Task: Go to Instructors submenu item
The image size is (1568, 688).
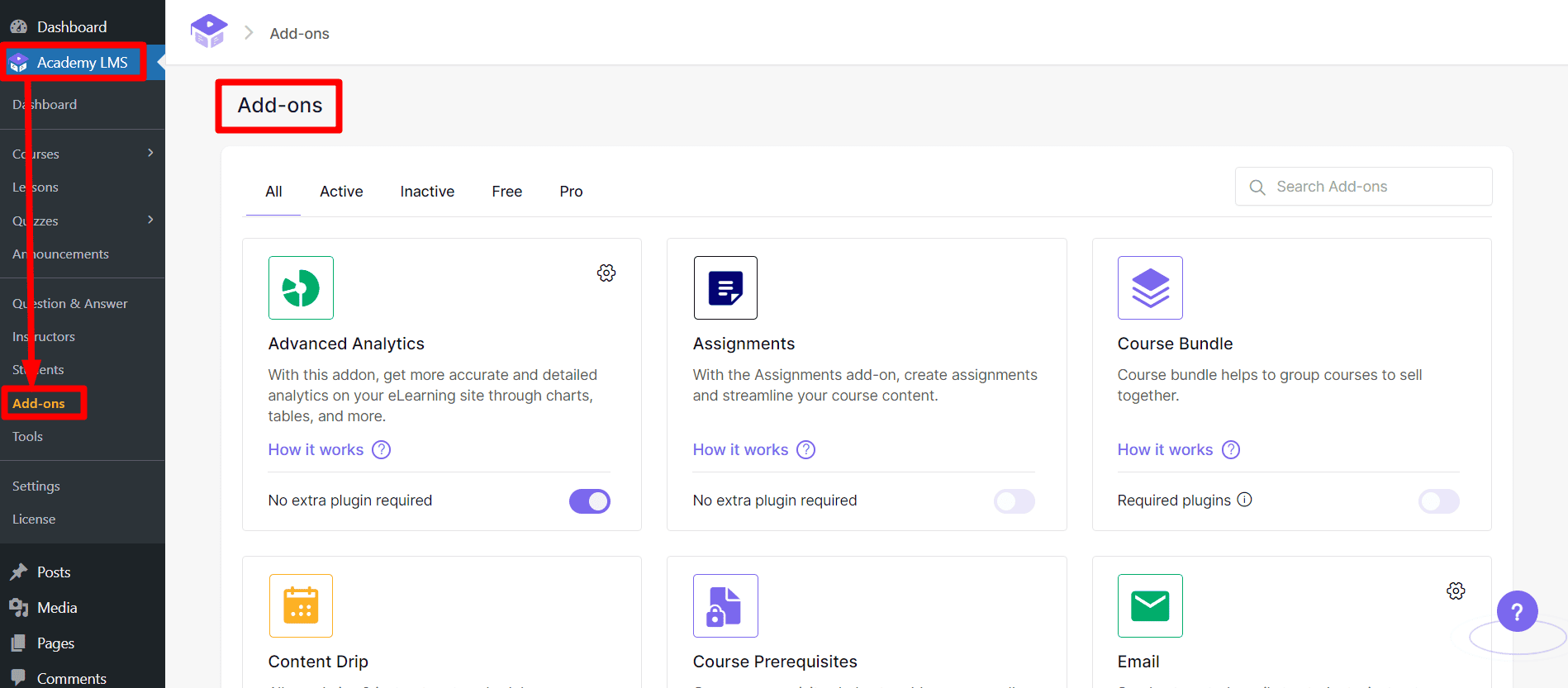Action: click(x=44, y=337)
